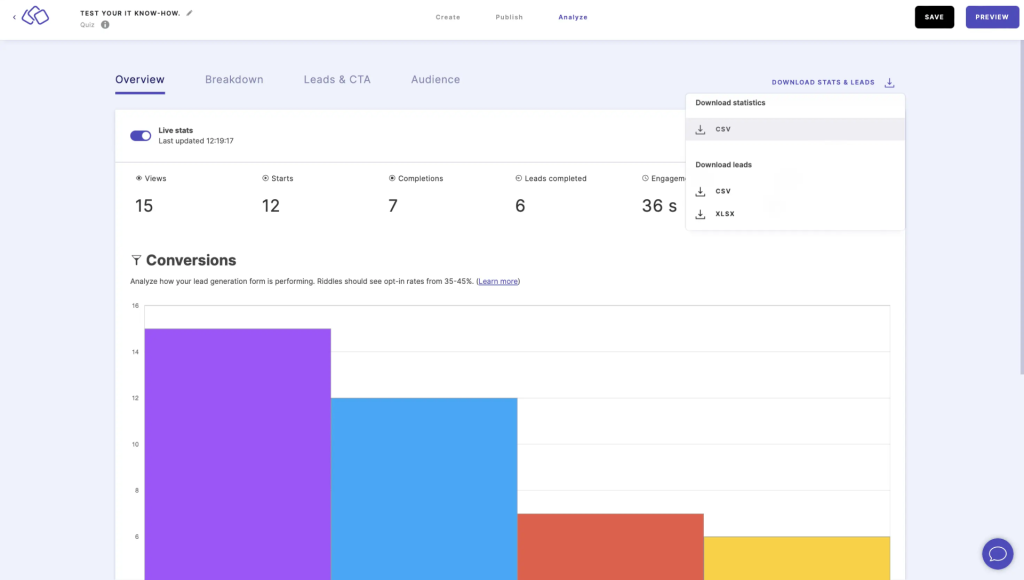Click the download icon for statistics CSV
The width and height of the screenshot is (1024, 580).
[x=701, y=129]
